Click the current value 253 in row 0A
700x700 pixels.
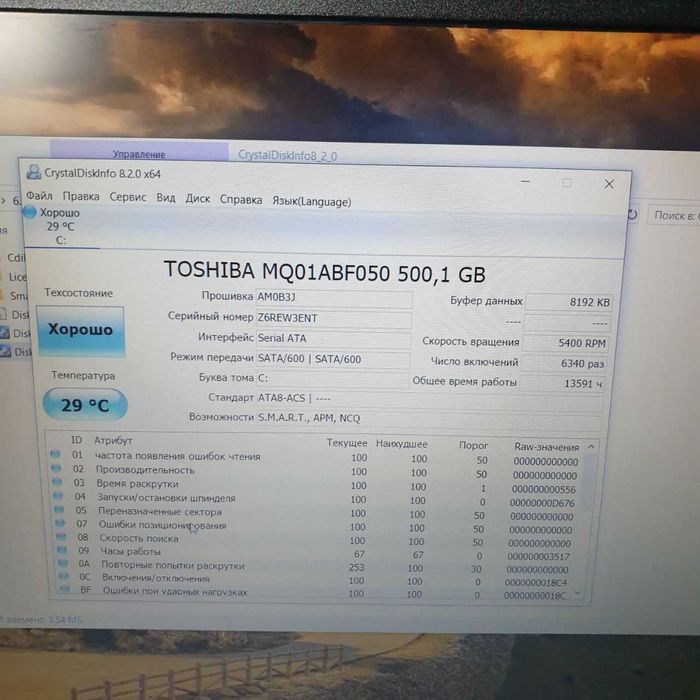point(356,567)
